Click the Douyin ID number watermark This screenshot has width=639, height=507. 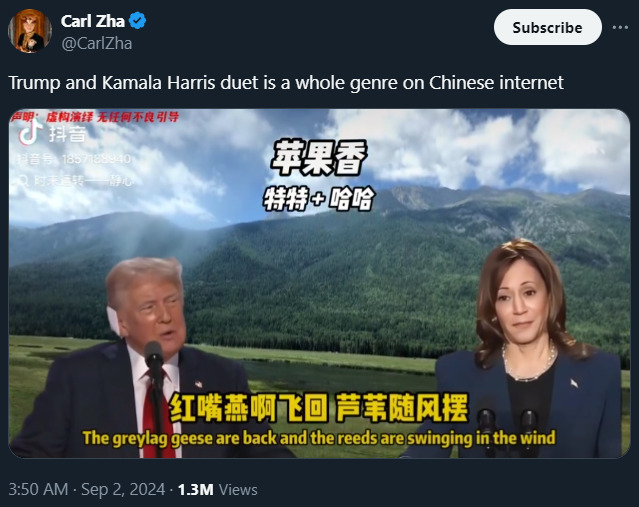pos(74,159)
